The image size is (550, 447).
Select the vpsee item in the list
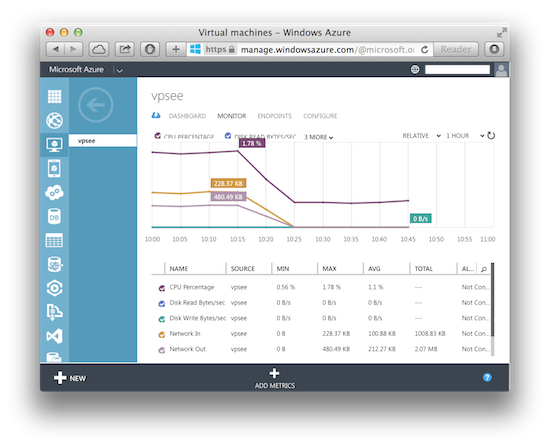point(102,140)
